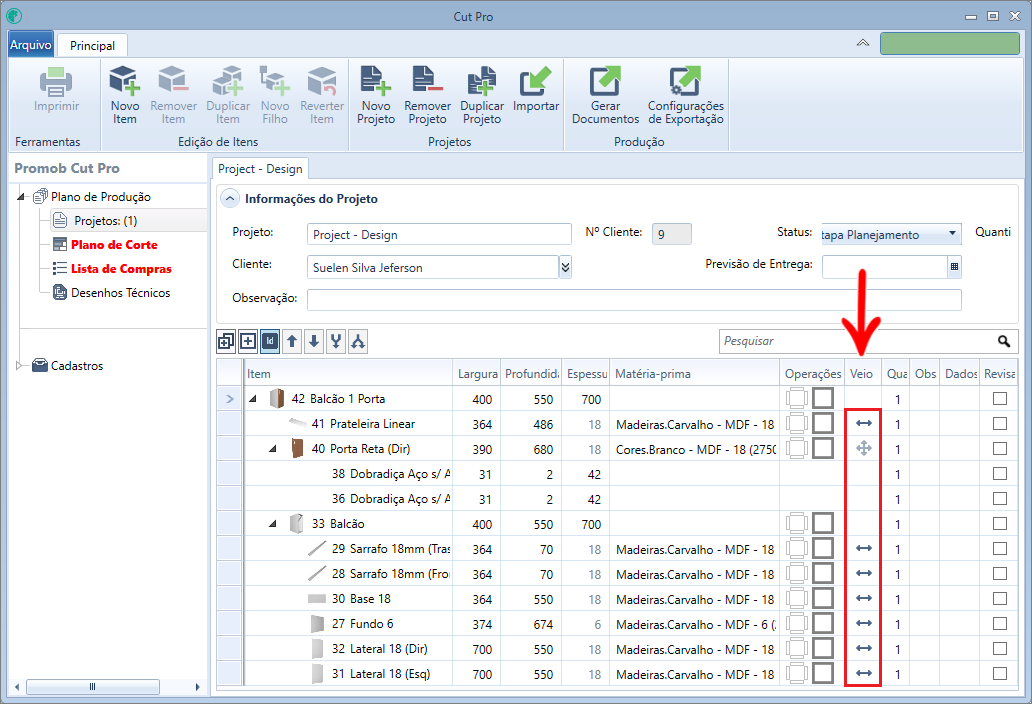Image resolution: width=1032 pixels, height=704 pixels.
Task: Sort by the Matéria-prima column header
Action: click(x=694, y=374)
